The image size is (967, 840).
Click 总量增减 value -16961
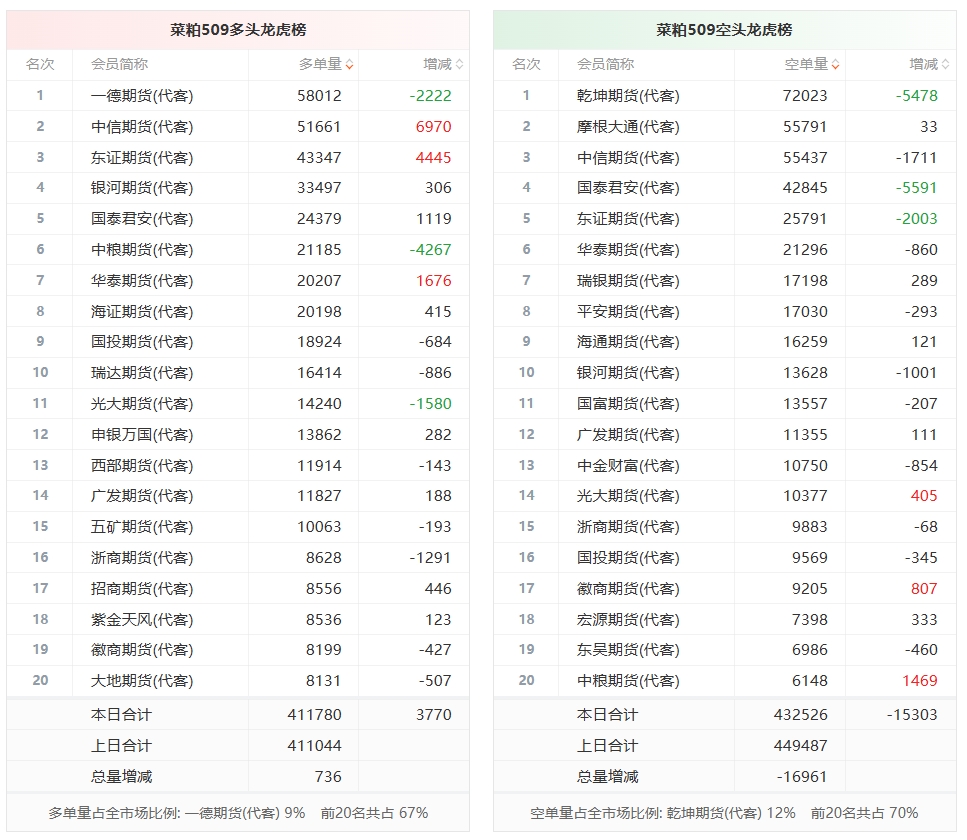tap(802, 776)
